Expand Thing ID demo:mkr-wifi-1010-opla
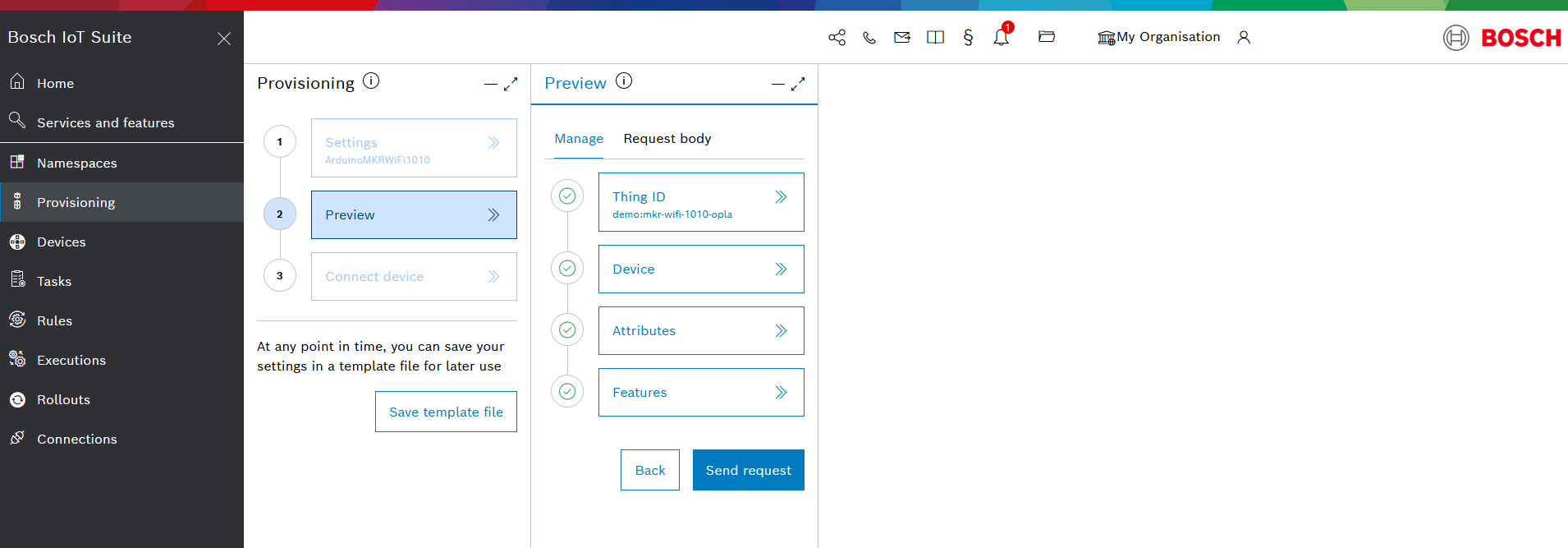This screenshot has height=548, width=1568. [701, 202]
